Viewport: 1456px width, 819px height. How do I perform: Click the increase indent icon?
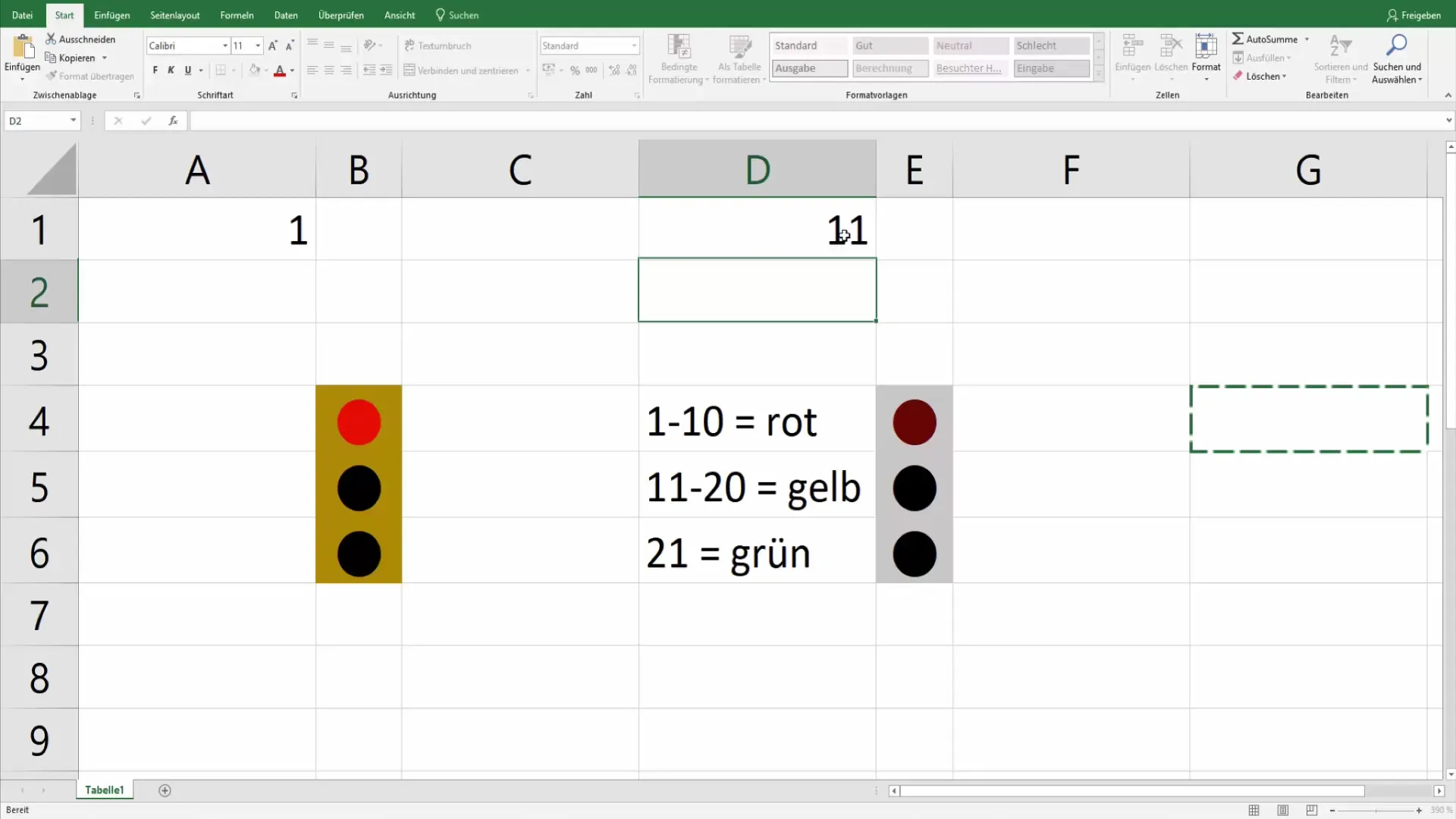point(386,71)
